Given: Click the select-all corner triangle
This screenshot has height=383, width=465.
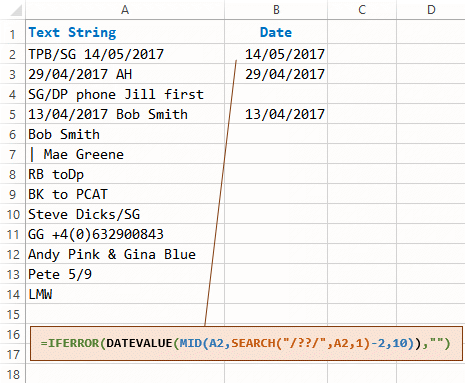Looking at the screenshot, I should coord(16,11).
